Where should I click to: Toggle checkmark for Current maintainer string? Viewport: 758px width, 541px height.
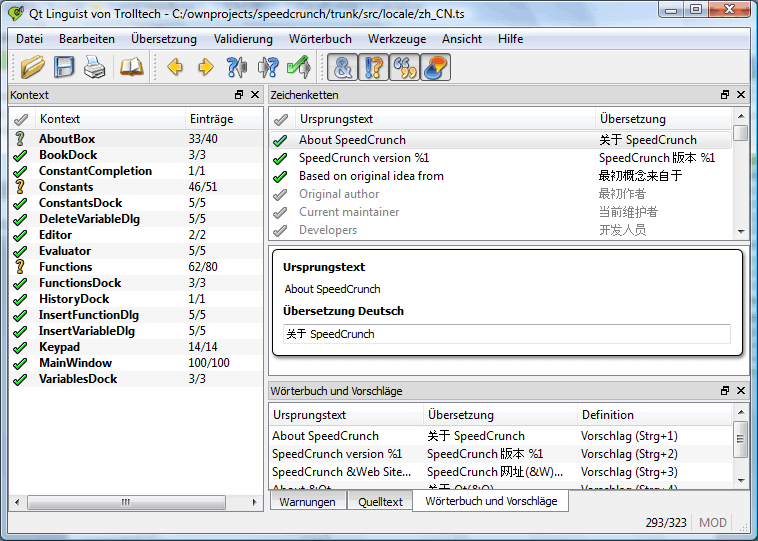pyautogui.click(x=280, y=212)
